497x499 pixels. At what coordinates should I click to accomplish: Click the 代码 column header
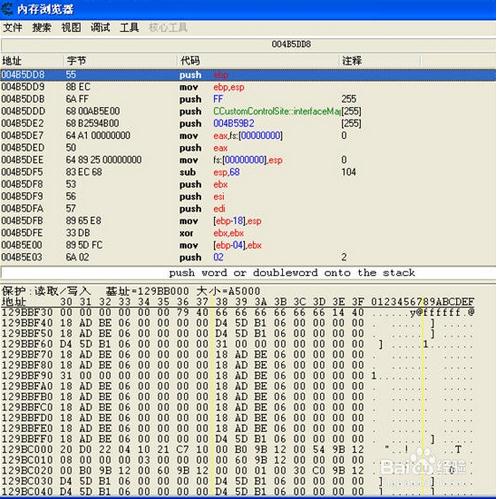coord(258,61)
